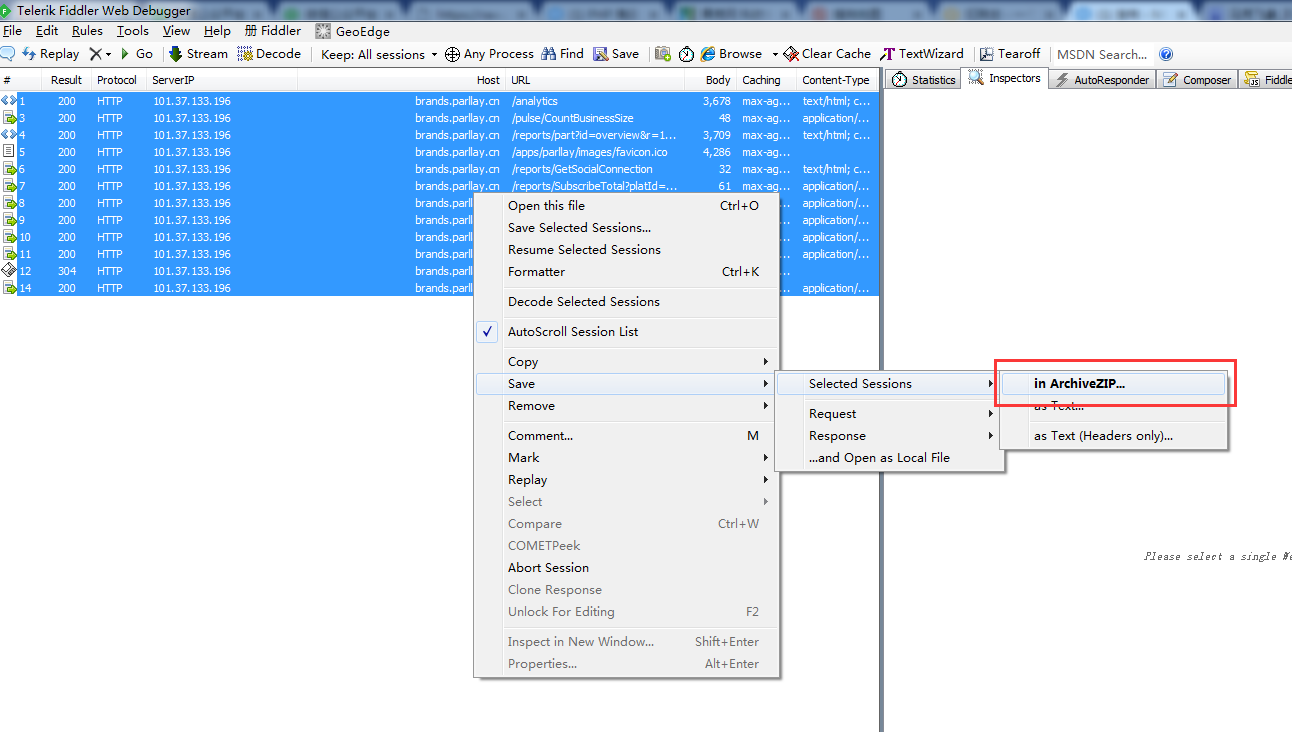
Task: Click Comment... in the context menu
Action: tap(626, 436)
